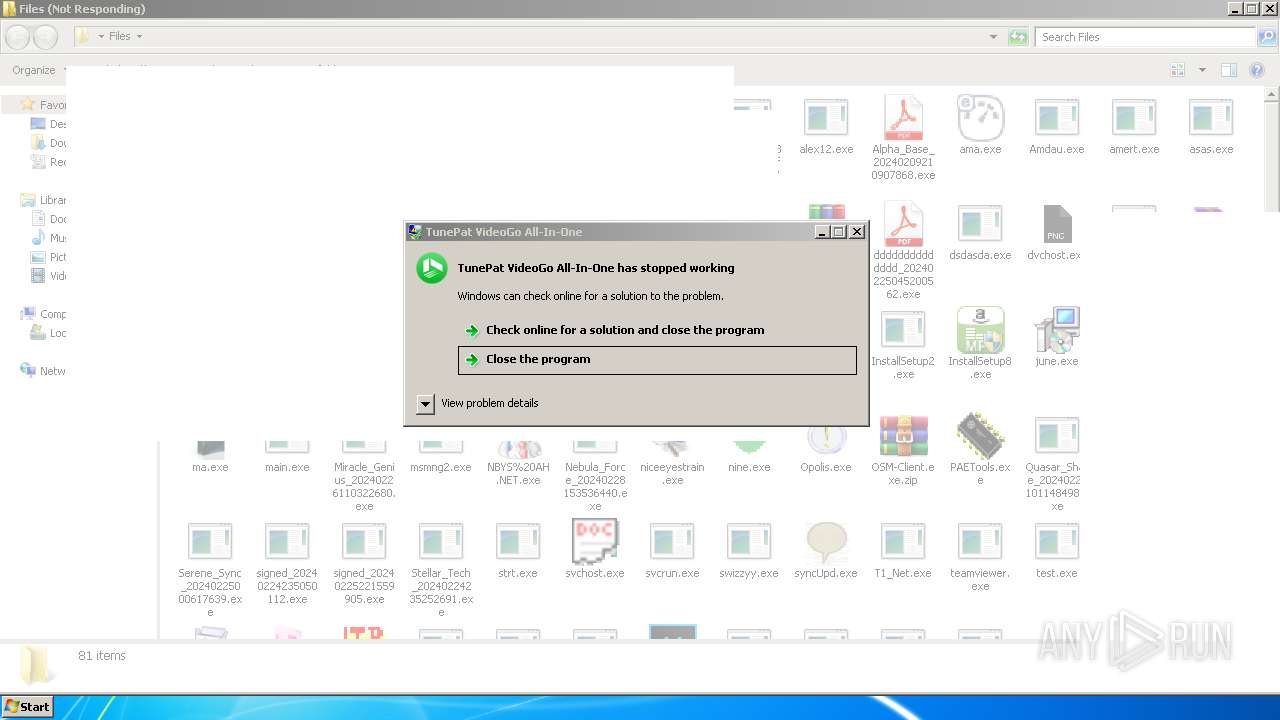Screen dimensions: 1280x720
Task: Click the Explorer Forward navigation button
Action: [x=45, y=37]
